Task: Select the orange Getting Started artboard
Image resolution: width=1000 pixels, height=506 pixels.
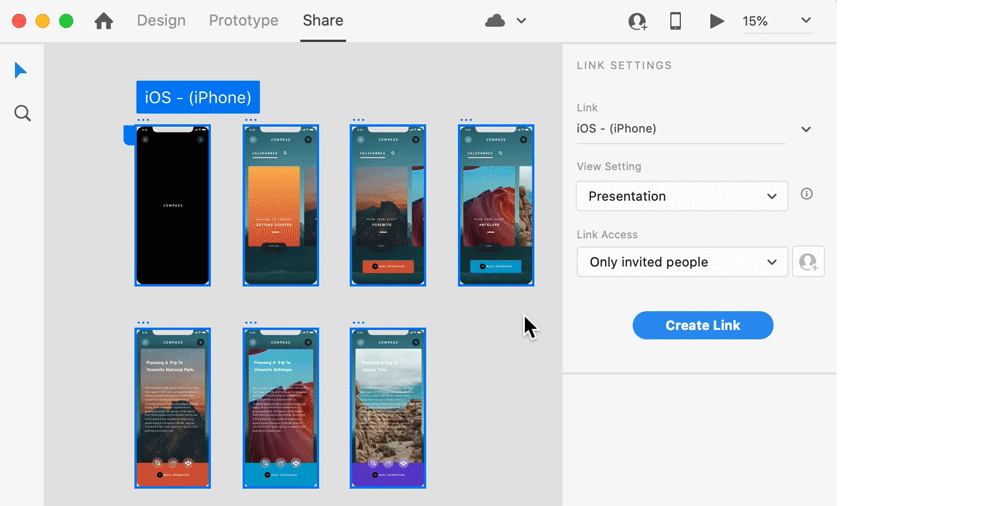Action: tap(281, 206)
